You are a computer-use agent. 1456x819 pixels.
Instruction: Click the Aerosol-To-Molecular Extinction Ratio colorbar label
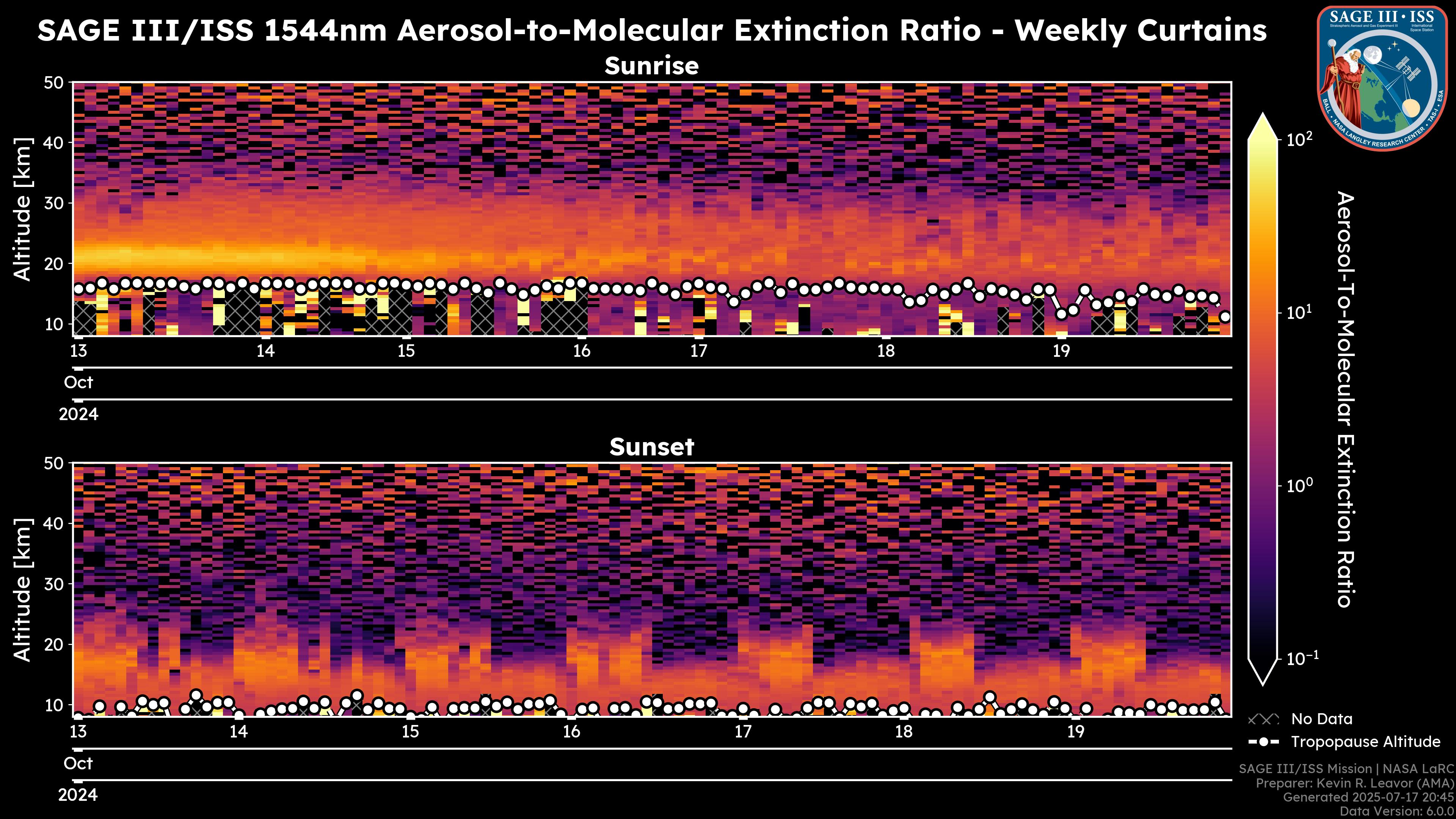coord(1346,399)
